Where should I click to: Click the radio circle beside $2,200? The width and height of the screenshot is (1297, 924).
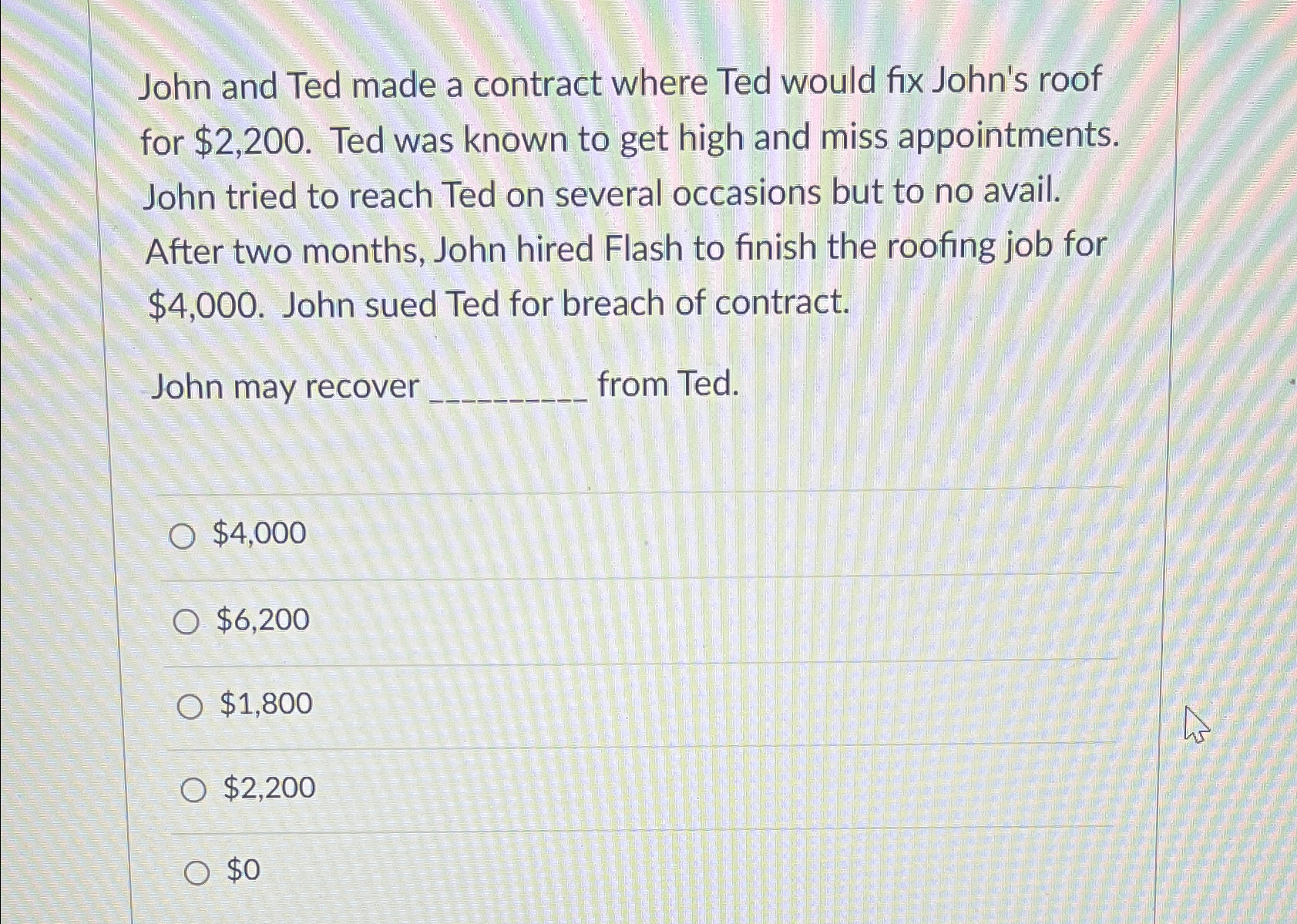pyautogui.click(x=193, y=788)
